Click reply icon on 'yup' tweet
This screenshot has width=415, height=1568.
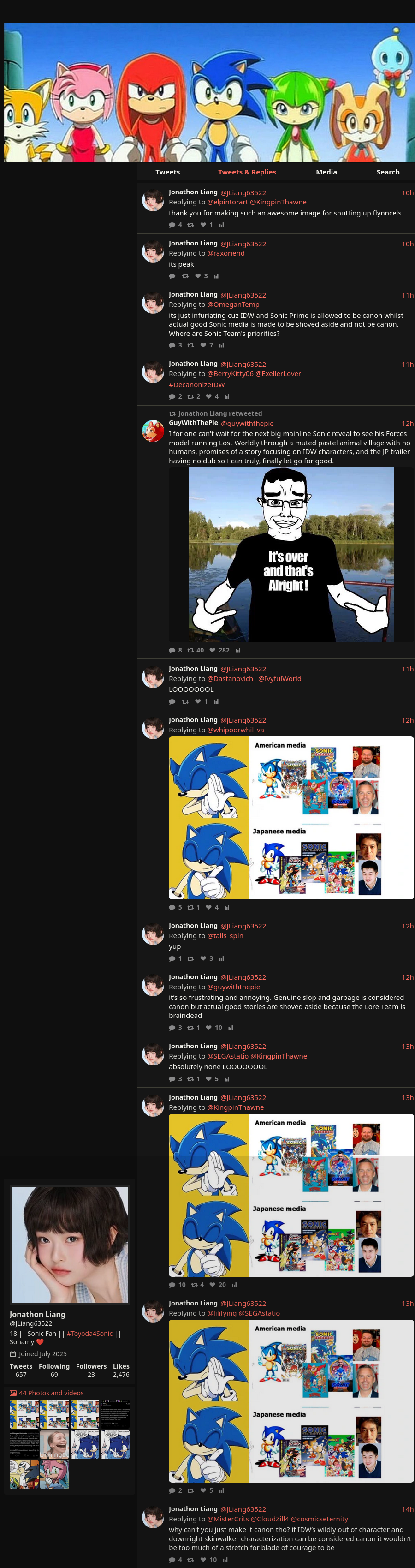tap(172, 959)
